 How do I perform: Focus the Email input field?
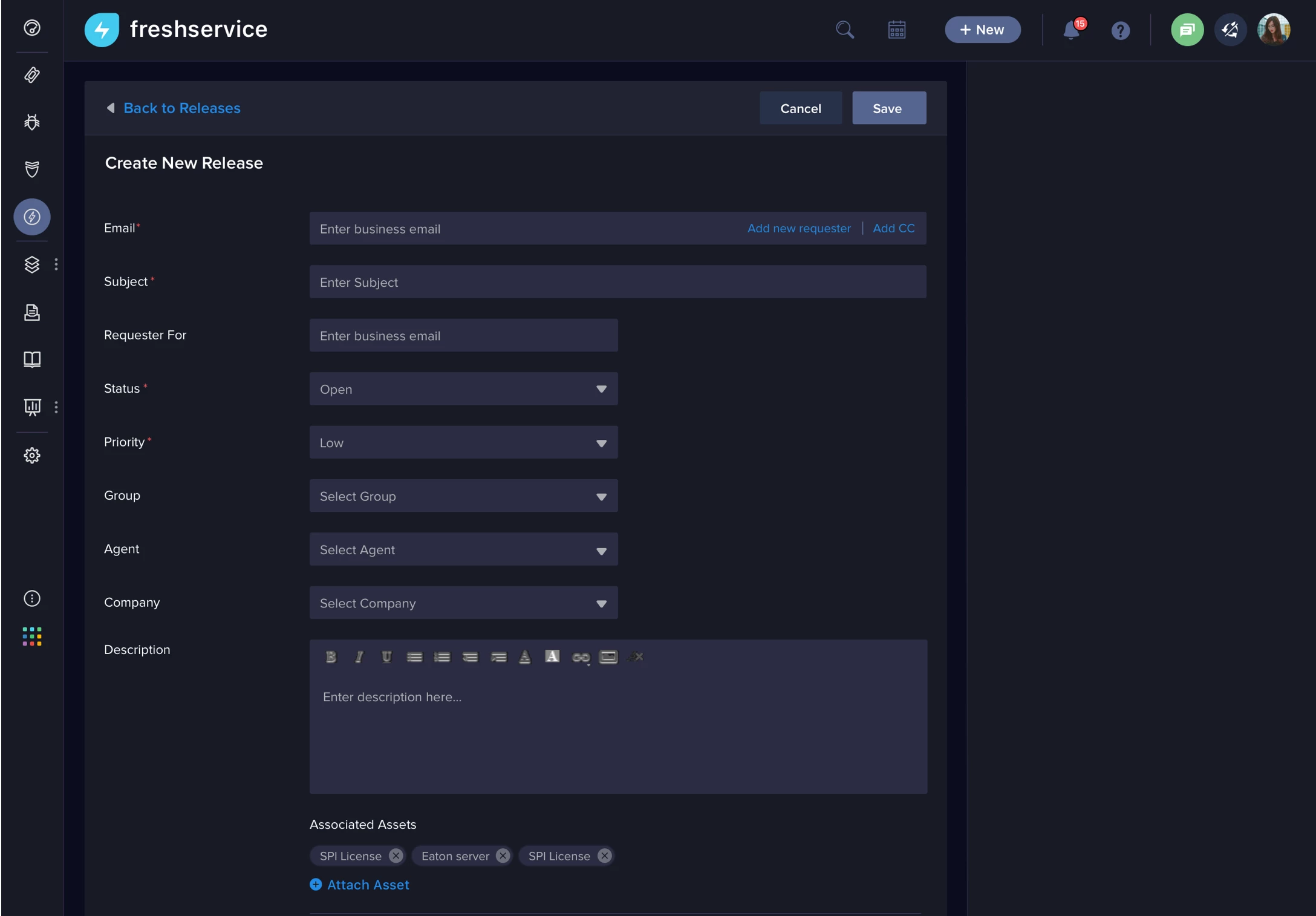tap(617, 229)
